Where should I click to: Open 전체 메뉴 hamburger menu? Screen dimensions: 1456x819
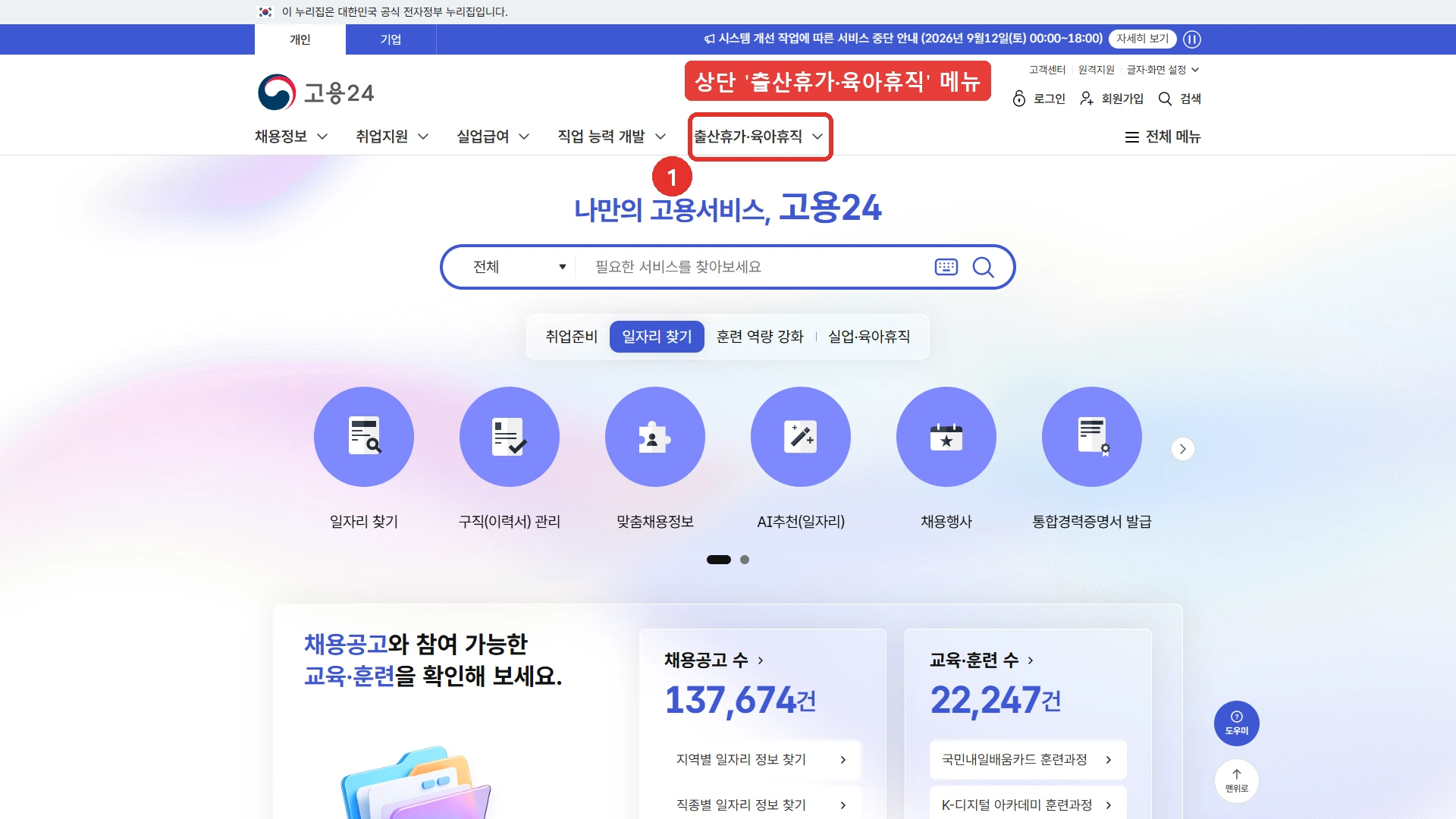click(x=1163, y=136)
